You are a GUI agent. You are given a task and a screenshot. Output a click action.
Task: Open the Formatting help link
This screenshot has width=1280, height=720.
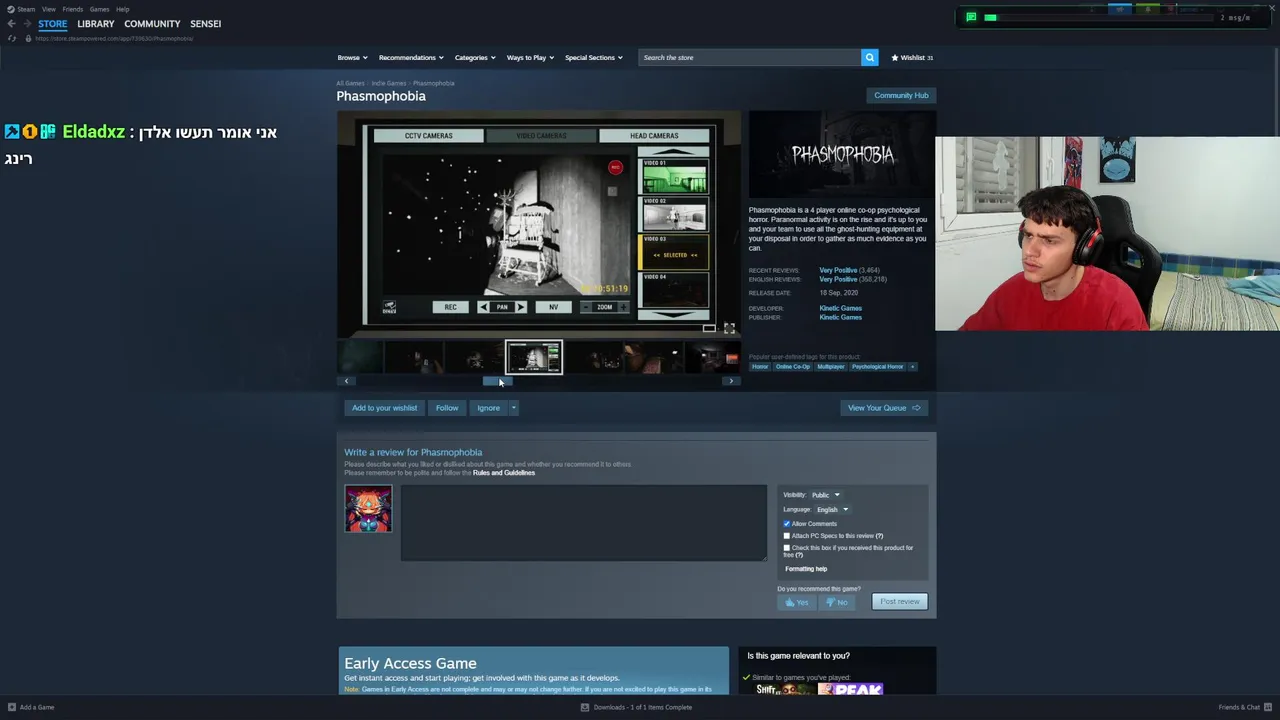tap(806, 569)
